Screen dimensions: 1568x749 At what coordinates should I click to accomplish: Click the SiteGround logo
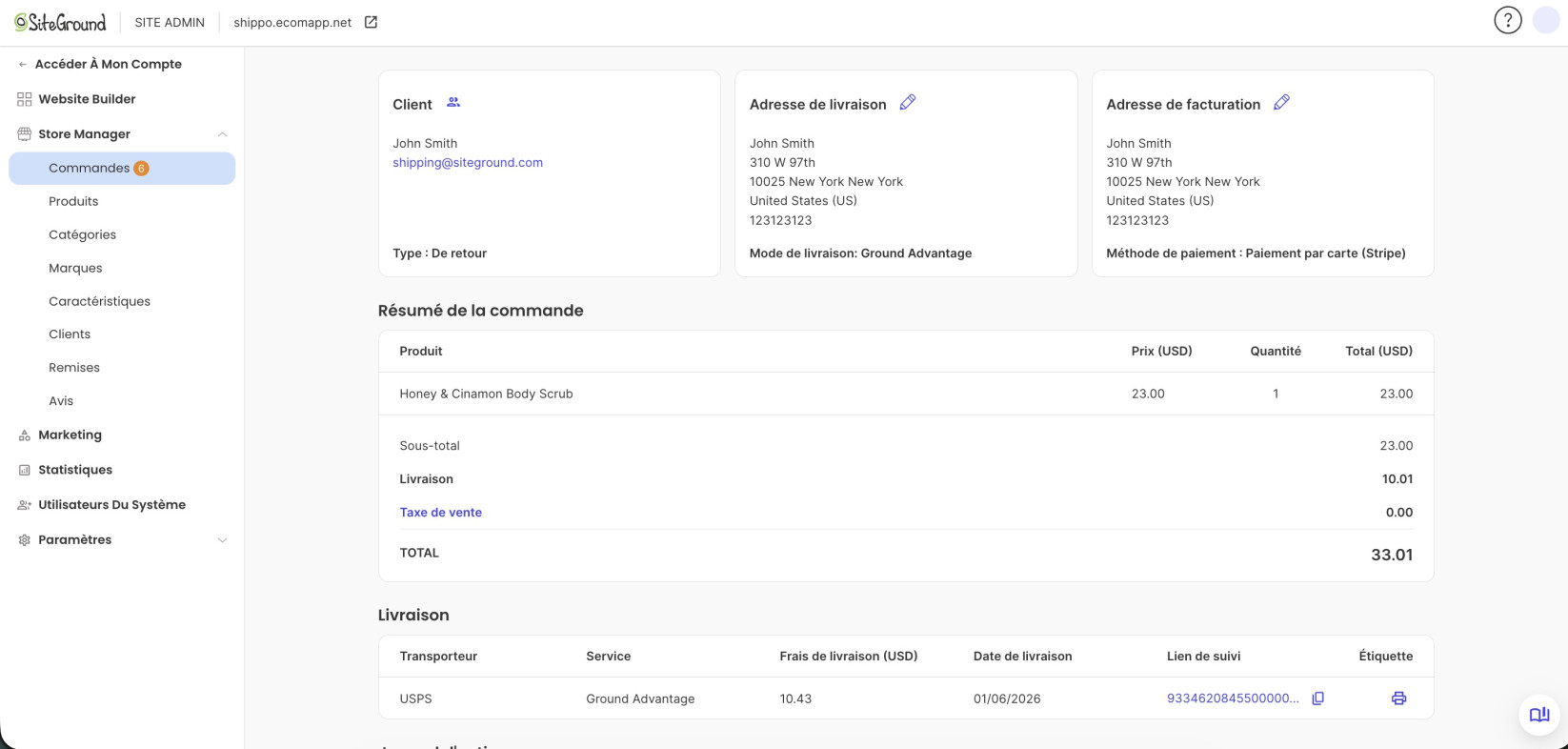60,22
